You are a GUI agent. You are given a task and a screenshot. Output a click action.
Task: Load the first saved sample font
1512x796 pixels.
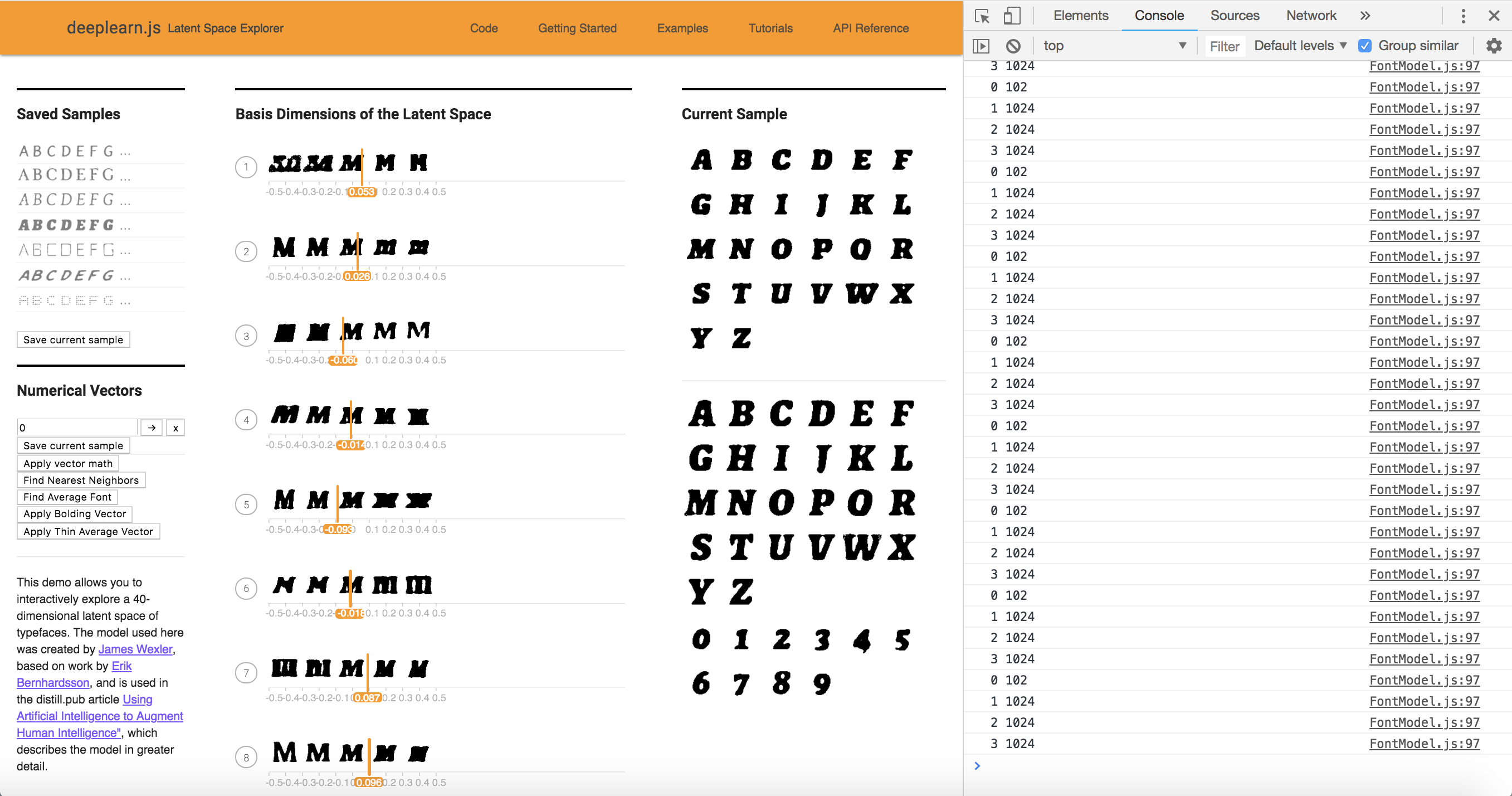[x=75, y=152]
